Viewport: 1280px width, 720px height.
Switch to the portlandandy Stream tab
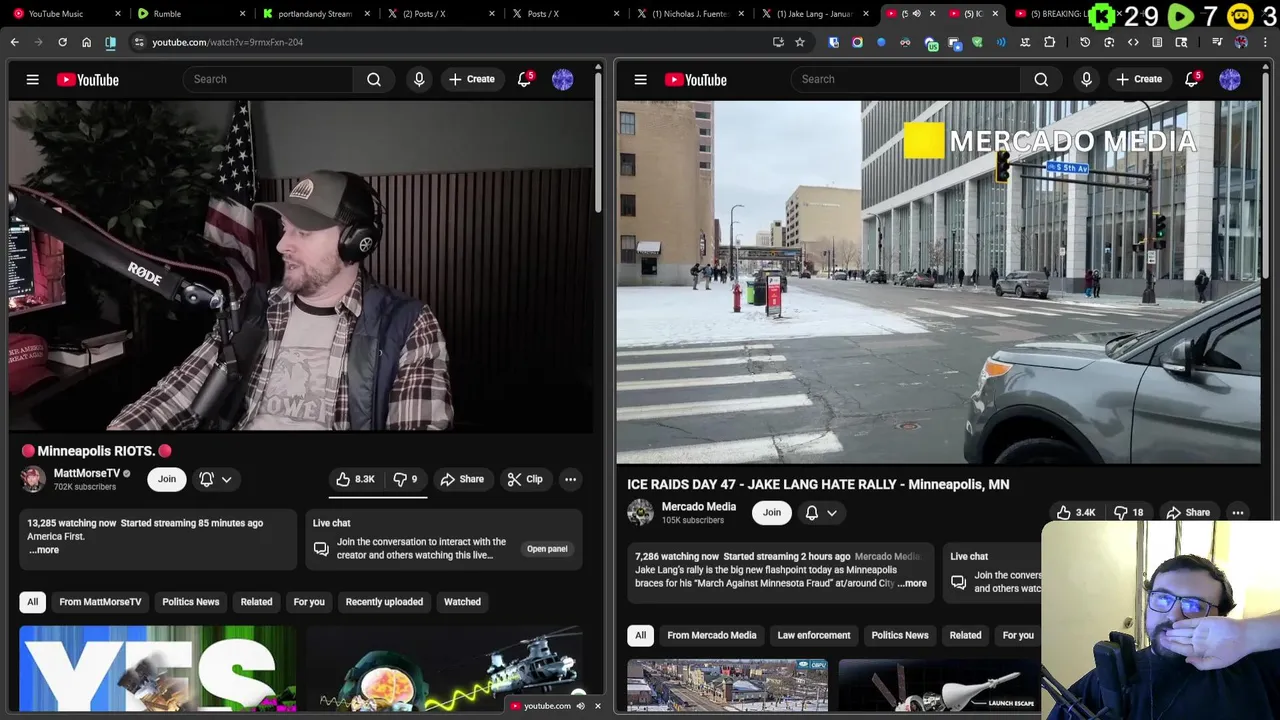tap(314, 14)
